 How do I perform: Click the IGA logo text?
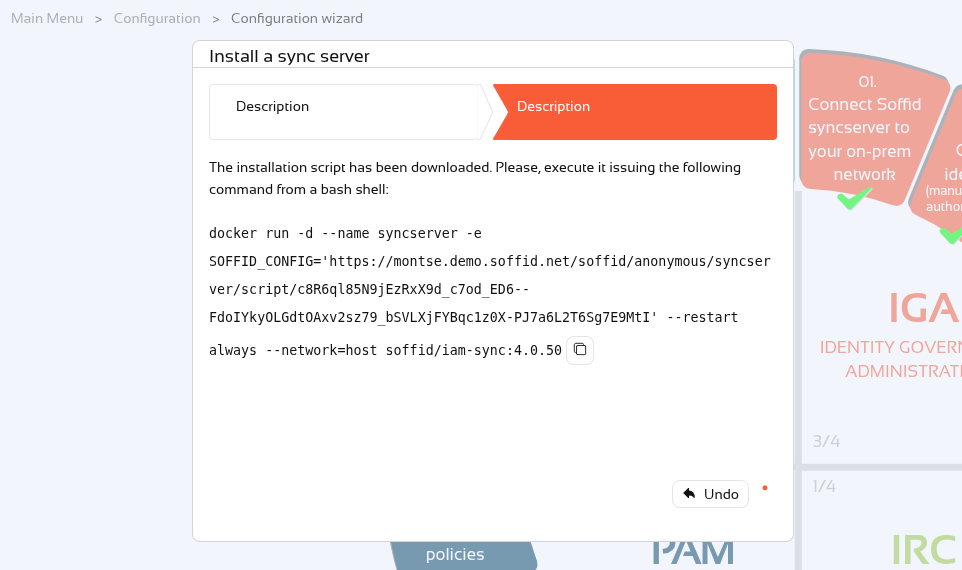coord(924,308)
